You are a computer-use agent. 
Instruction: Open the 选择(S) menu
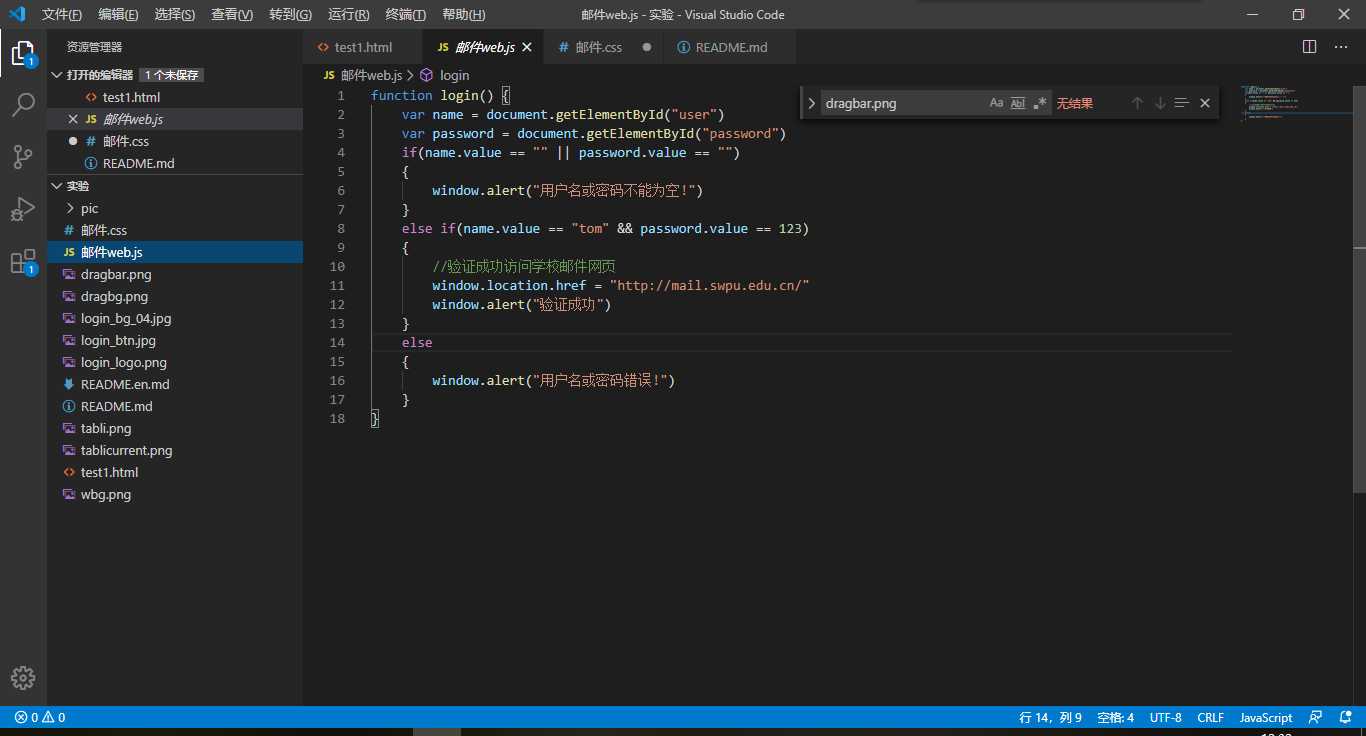(x=175, y=15)
